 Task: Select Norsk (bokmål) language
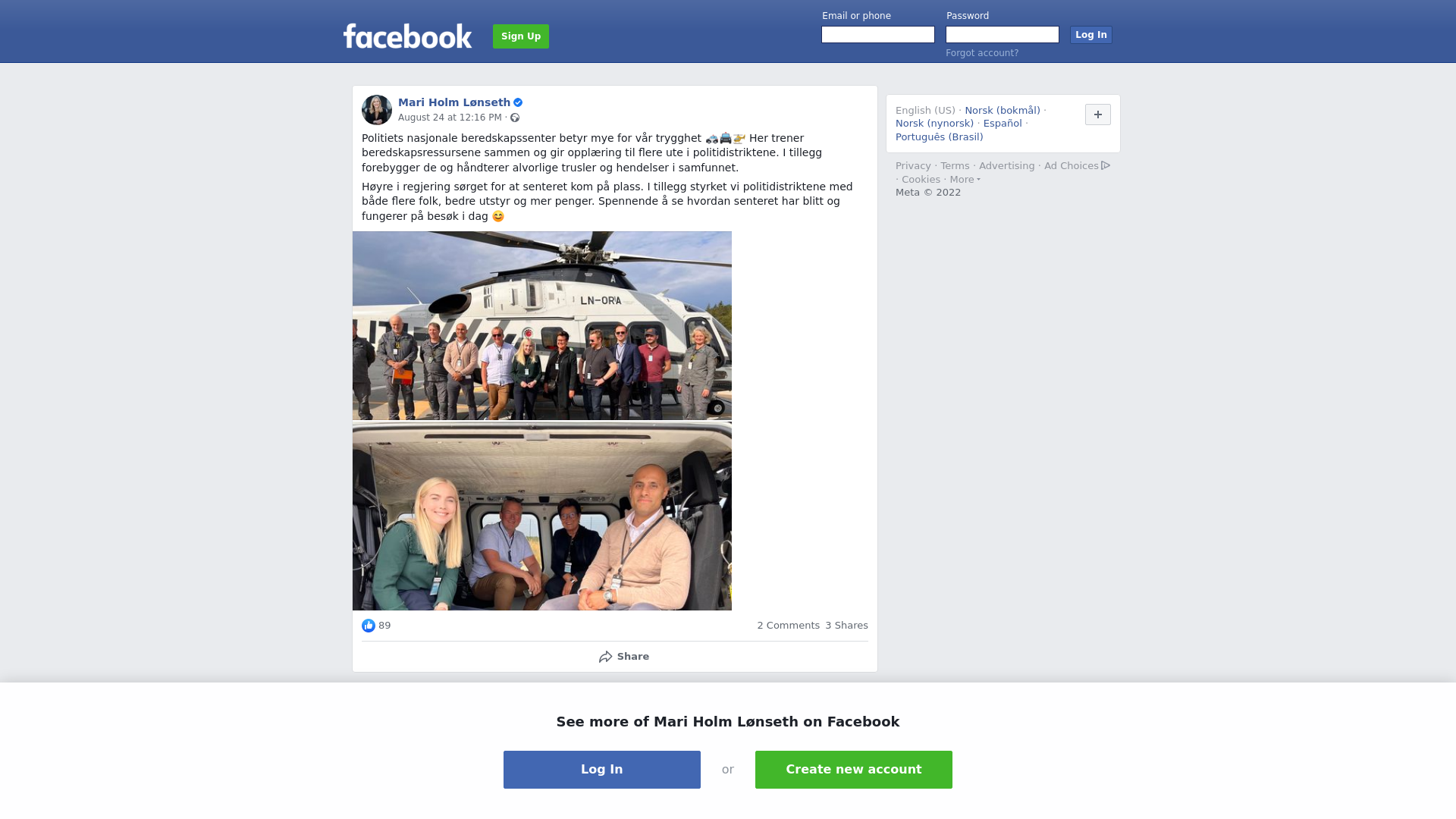(x=1003, y=111)
